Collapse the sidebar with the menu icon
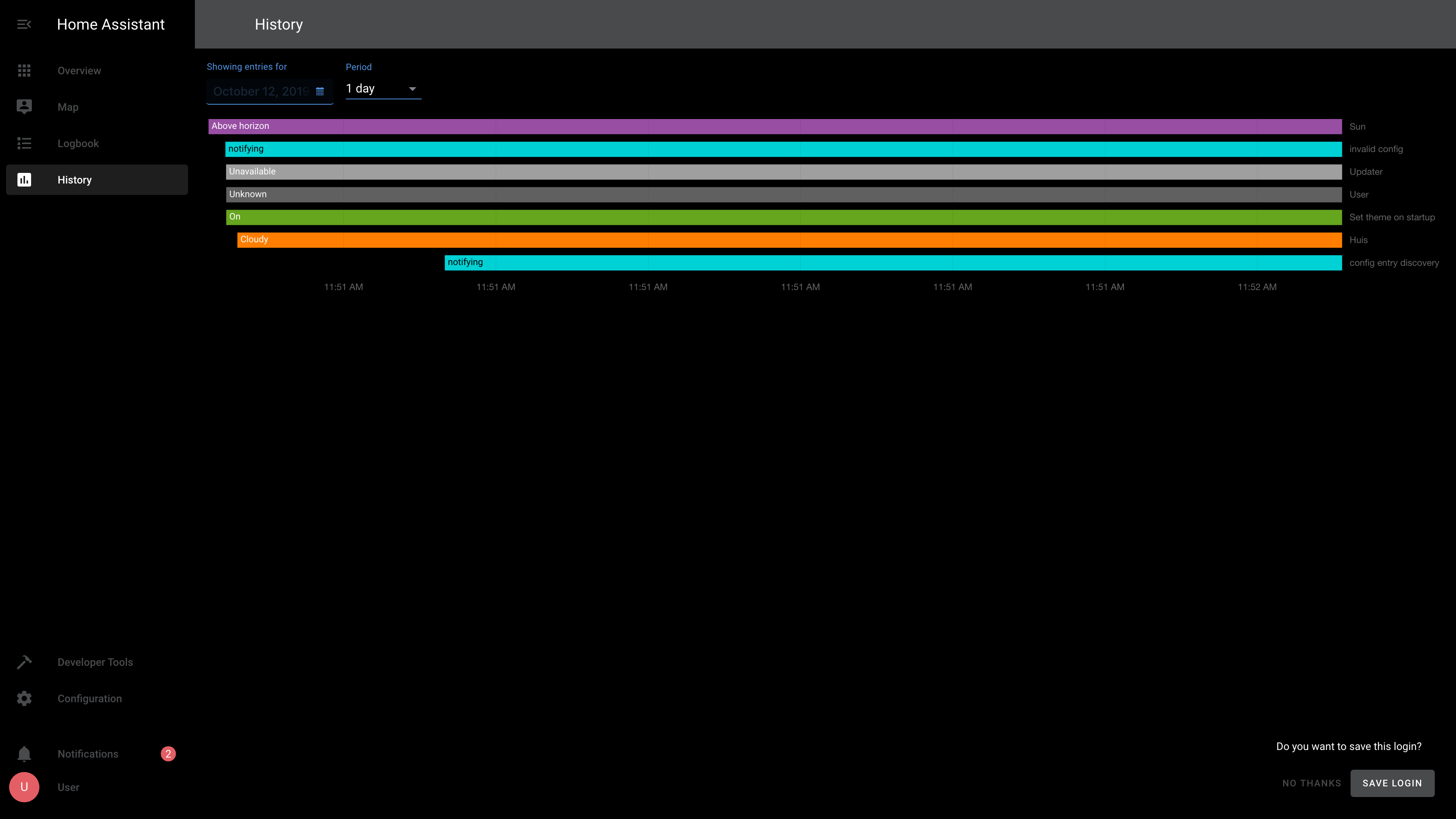1456x819 pixels. pos(24,24)
